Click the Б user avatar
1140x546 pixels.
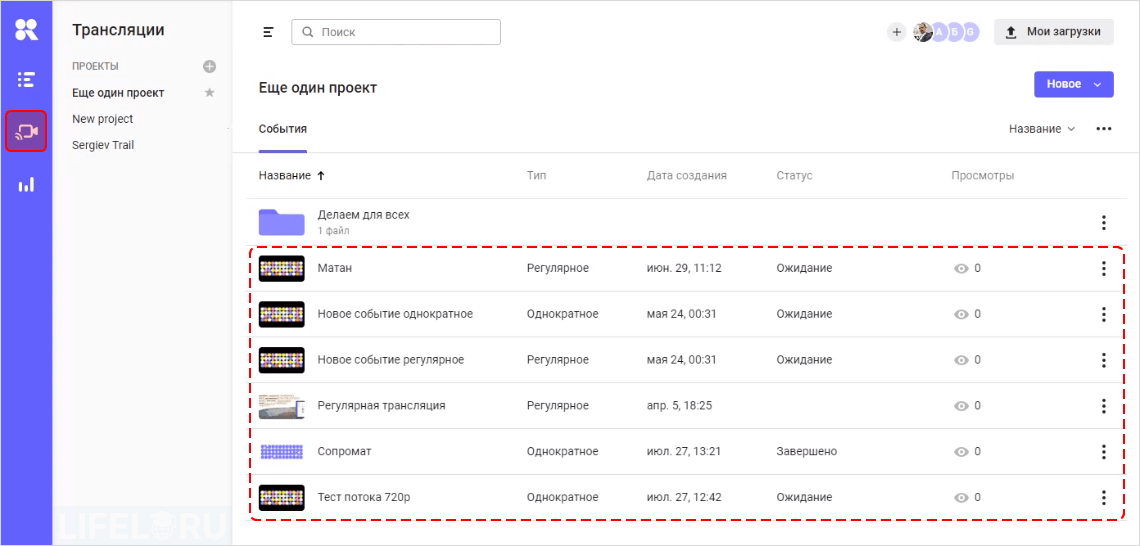pyautogui.click(x=954, y=32)
